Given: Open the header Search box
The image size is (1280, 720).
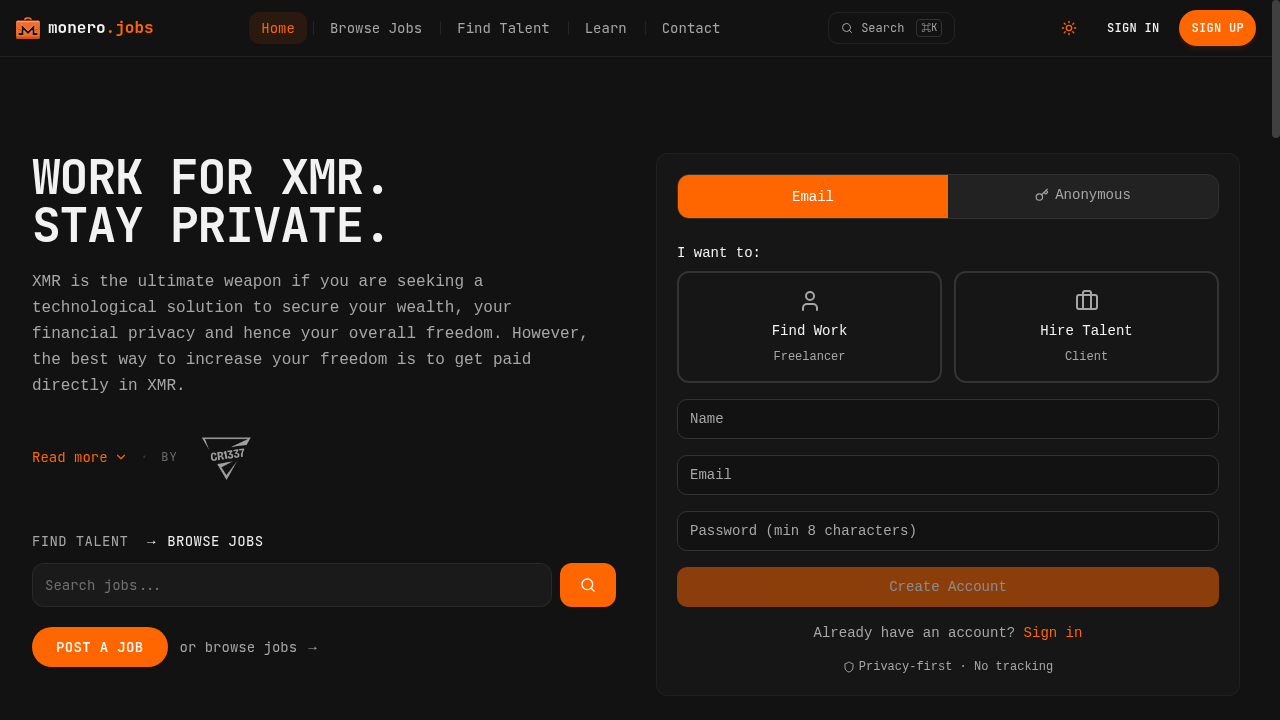Looking at the screenshot, I should (891, 28).
